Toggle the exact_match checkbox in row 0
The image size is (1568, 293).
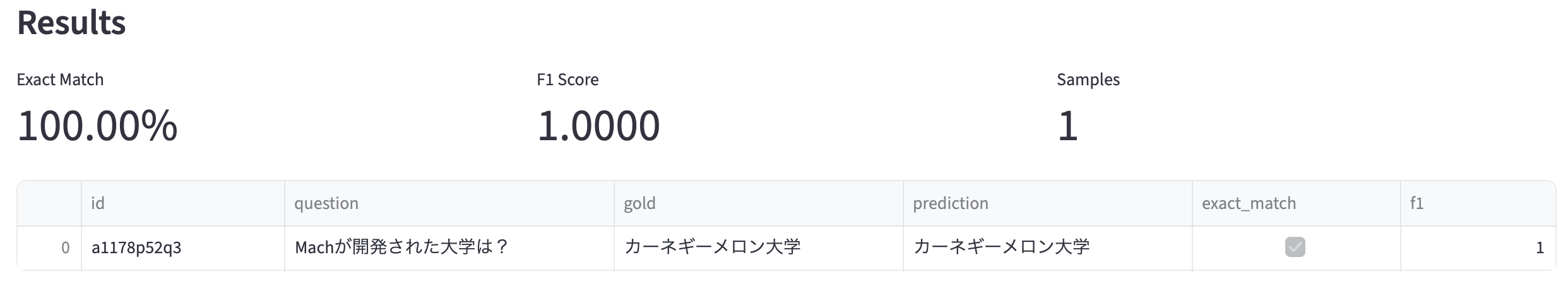pos(1295,247)
